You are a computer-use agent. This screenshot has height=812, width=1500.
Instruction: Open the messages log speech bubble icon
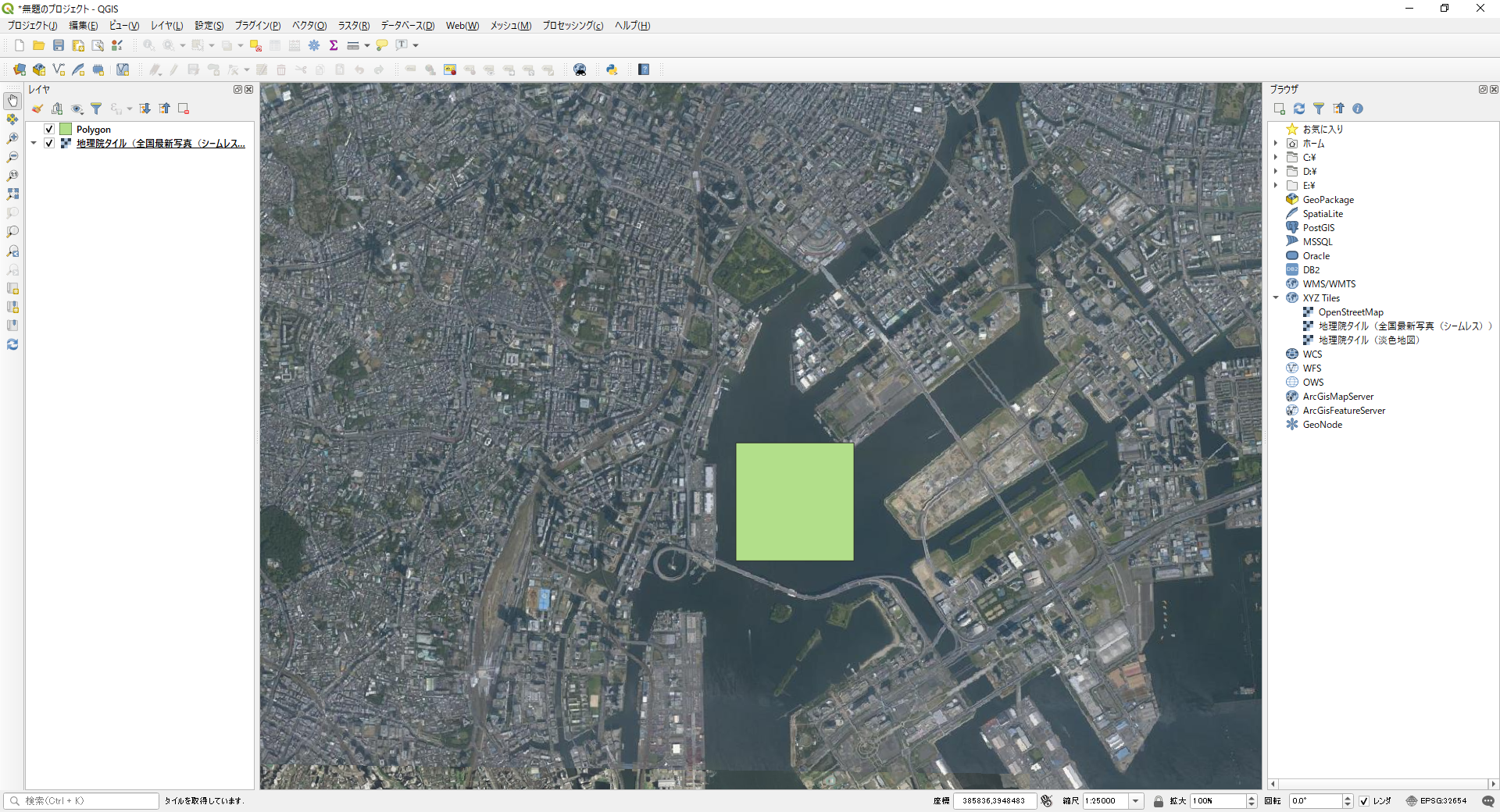click(x=1488, y=801)
